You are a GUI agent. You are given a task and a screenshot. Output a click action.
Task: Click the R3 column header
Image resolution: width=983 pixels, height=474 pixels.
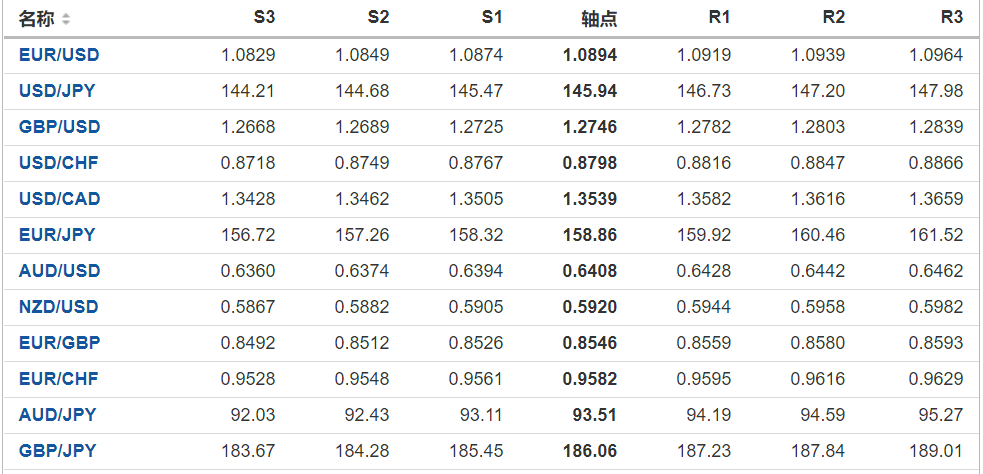click(951, 18)
